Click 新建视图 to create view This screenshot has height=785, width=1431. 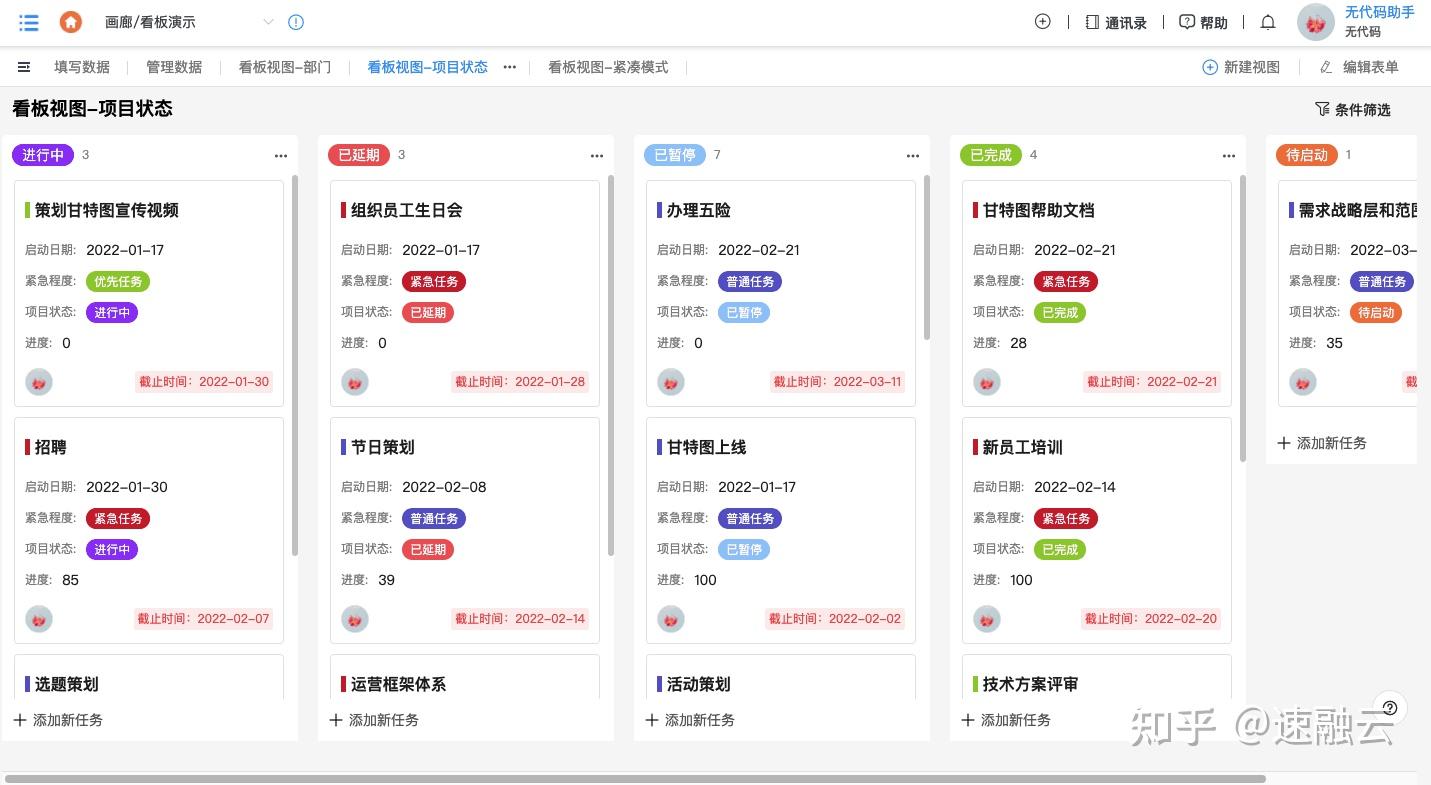tap(1241, 67)
